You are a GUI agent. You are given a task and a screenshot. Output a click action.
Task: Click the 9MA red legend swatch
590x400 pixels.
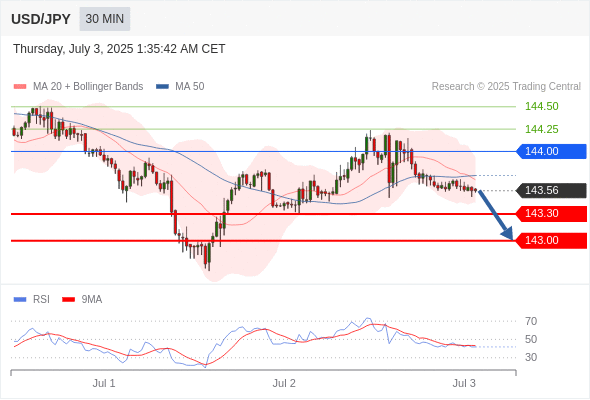click(68, 300)
